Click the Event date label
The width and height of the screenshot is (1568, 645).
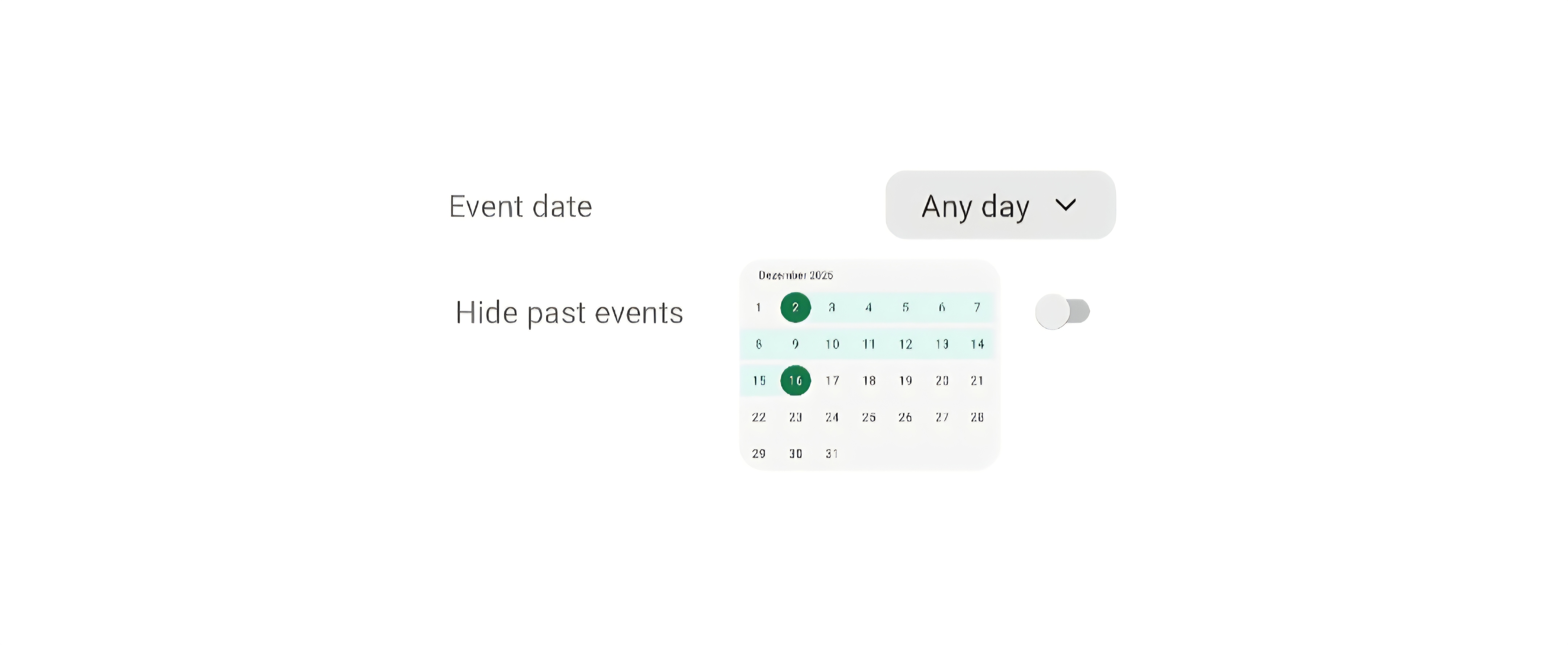pyautogui.click(x=520, y=207)
